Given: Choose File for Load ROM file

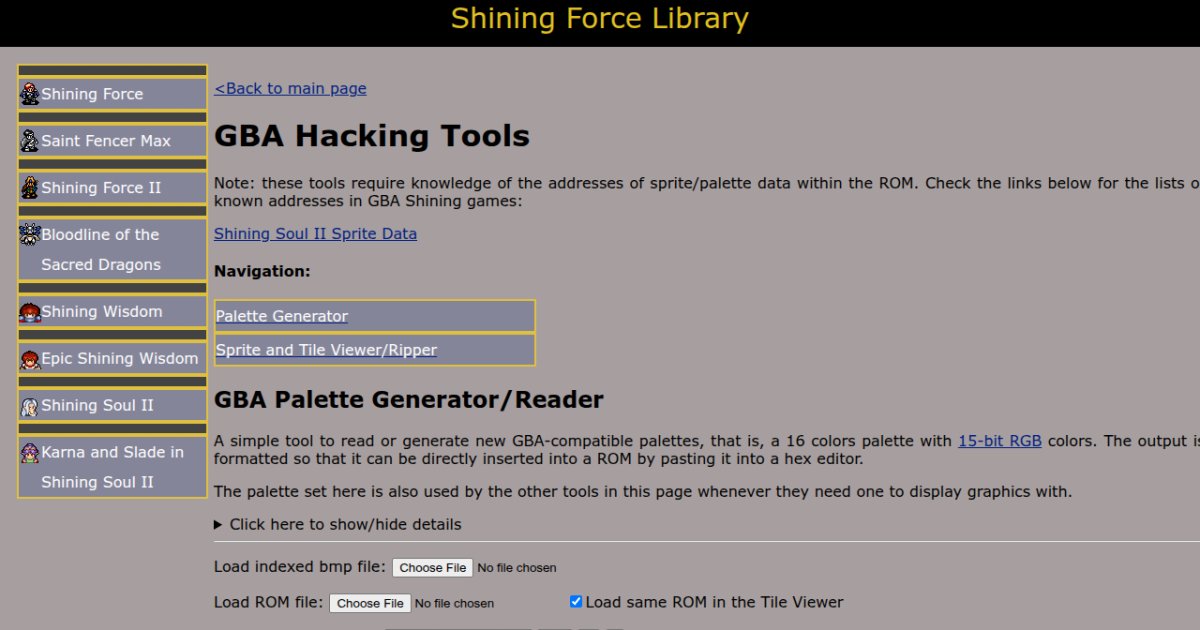Looking at the screenshot, I should [x=370, y=603].
